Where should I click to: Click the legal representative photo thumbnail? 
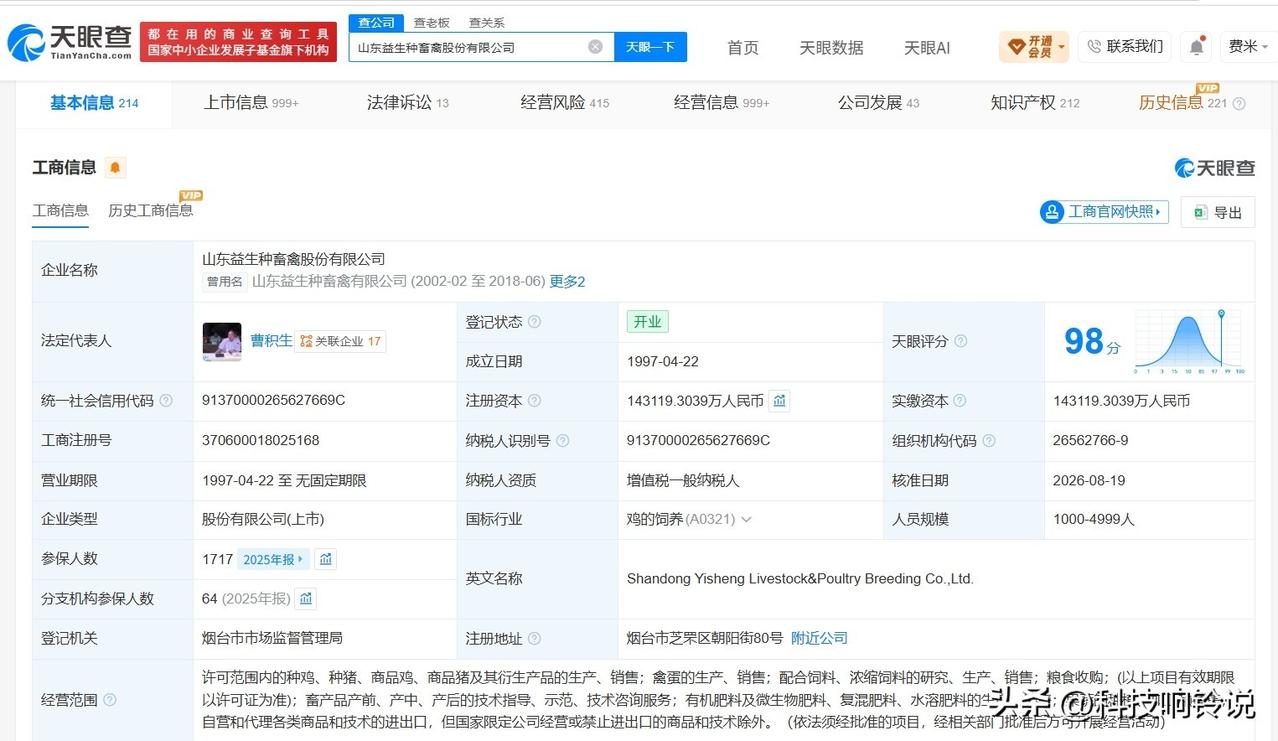pyautogui.click(x=221, y=341)
